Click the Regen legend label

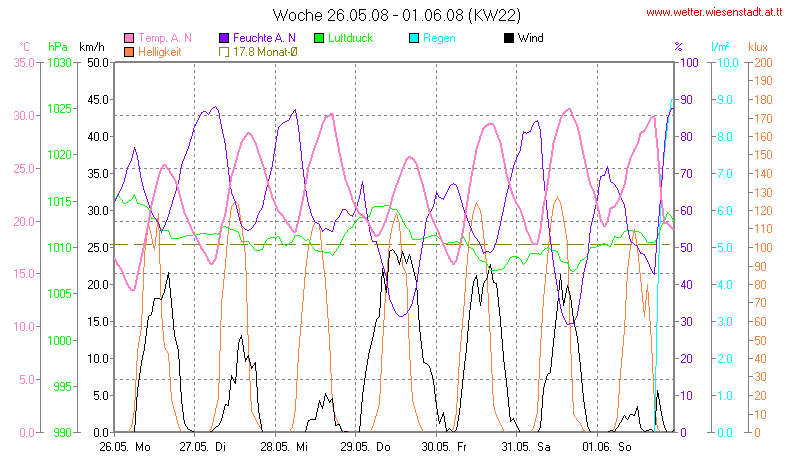pyautogui.click(x=439, y=38)
